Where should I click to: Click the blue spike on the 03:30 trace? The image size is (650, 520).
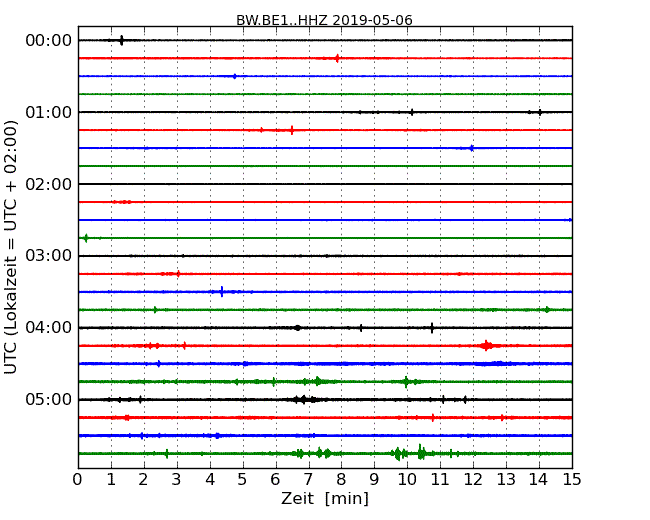[222, 292]
